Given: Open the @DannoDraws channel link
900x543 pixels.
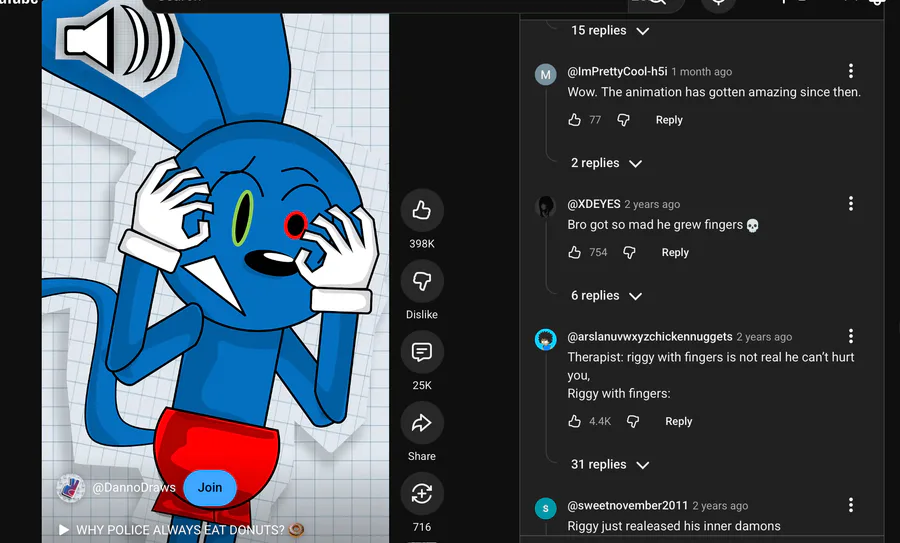Looking at the screenshot, I should tap(134, 488).
